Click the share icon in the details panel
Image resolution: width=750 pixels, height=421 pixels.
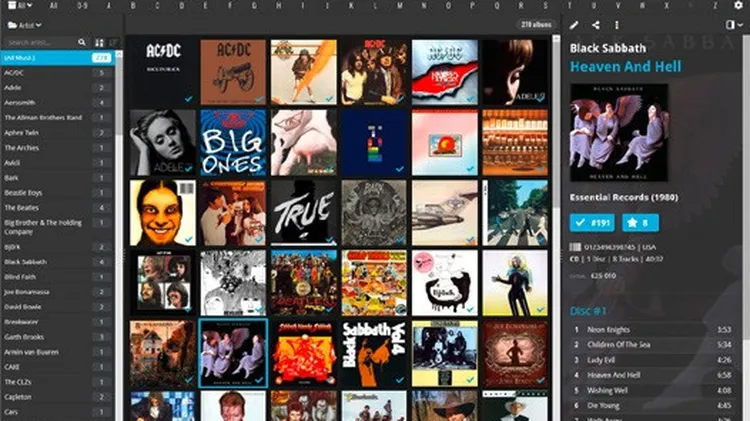point(595,25)
